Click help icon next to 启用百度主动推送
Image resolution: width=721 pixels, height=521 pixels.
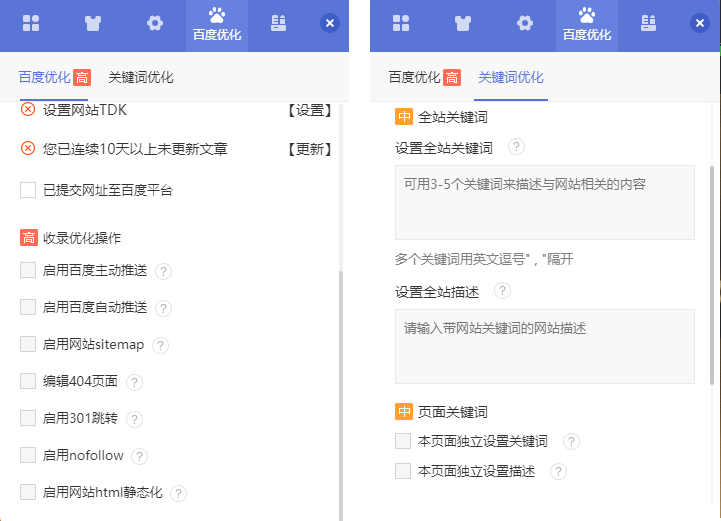tap(164, 271)
